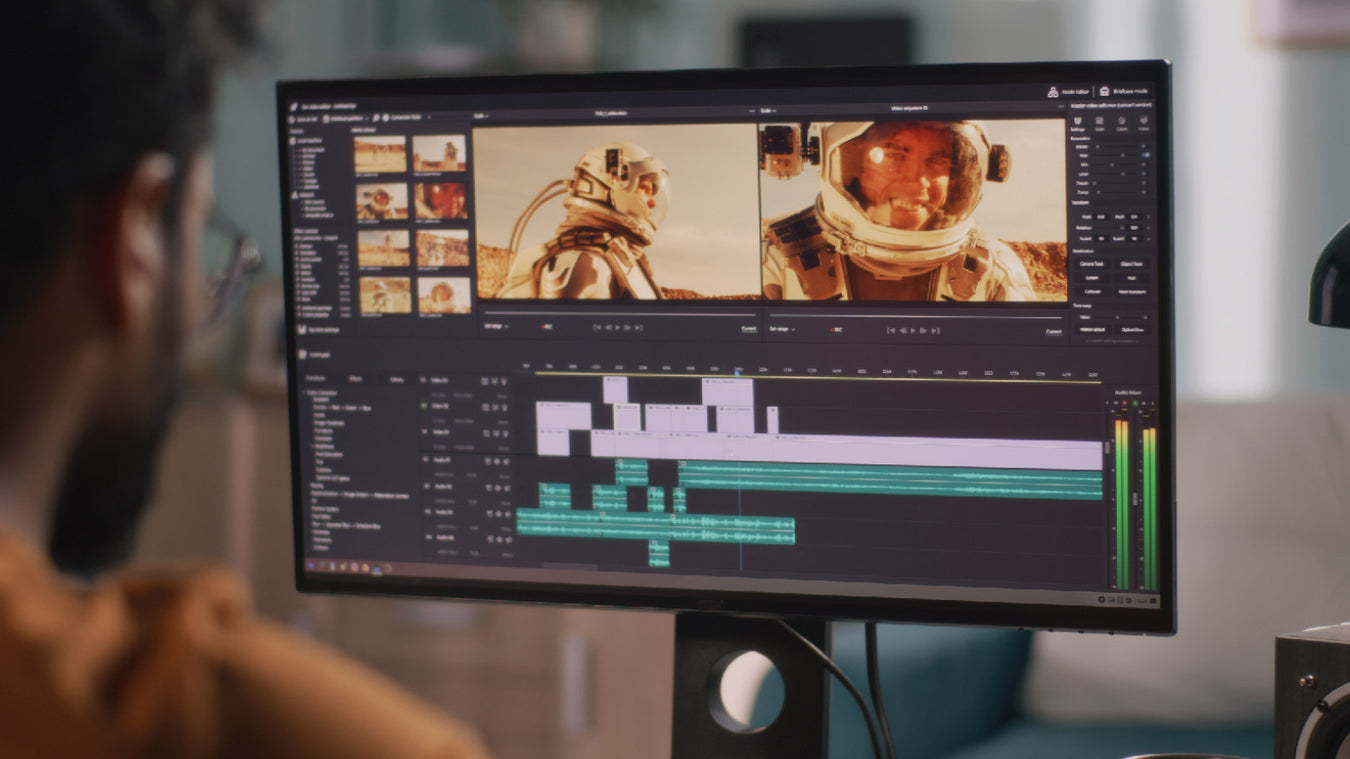1350x759 pixels.
Task: Jump to end in the right viewer
Action: (x=934, y=330)
